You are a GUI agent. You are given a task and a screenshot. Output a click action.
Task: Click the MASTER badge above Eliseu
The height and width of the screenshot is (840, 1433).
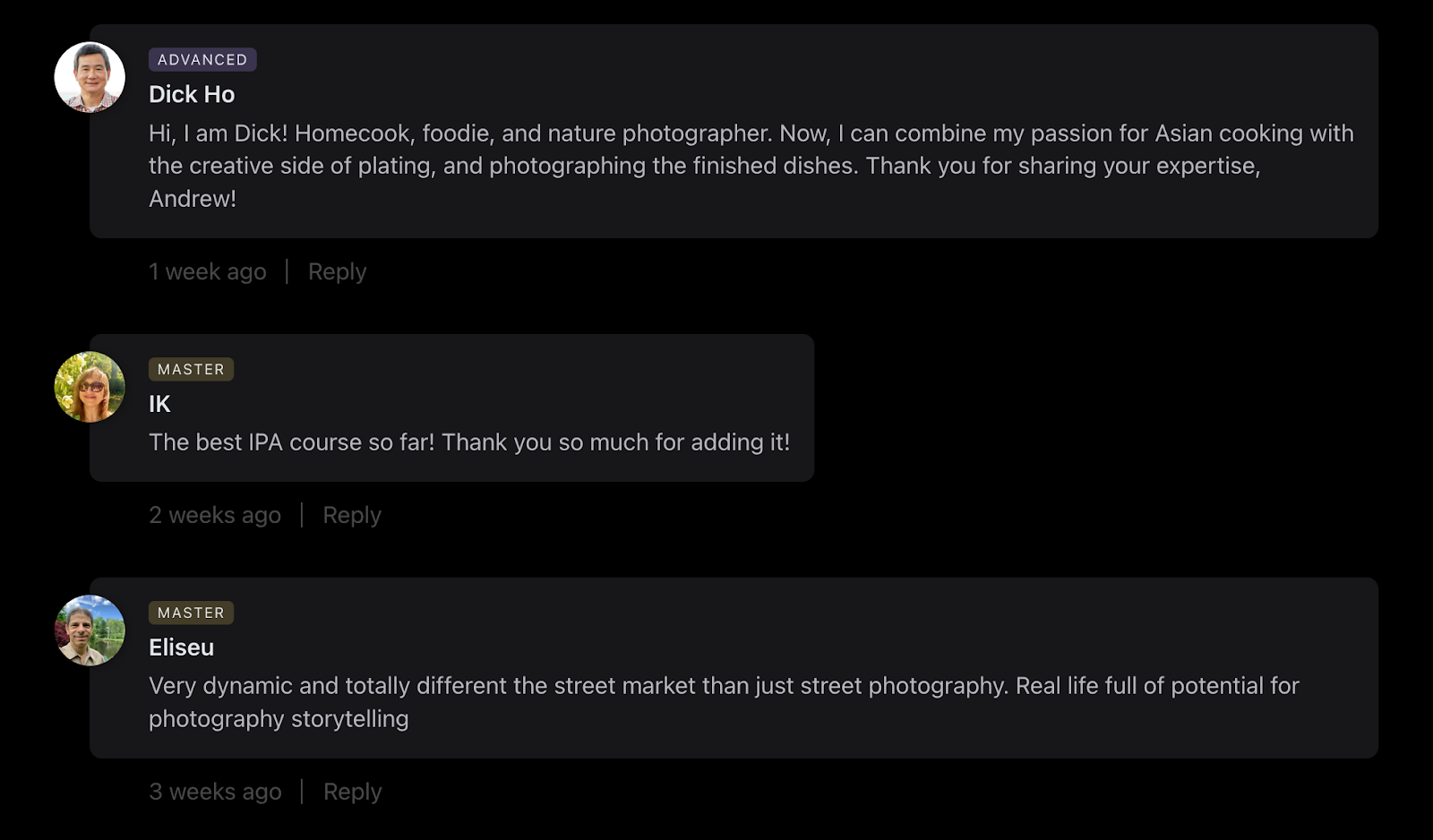tap(191, 613)
